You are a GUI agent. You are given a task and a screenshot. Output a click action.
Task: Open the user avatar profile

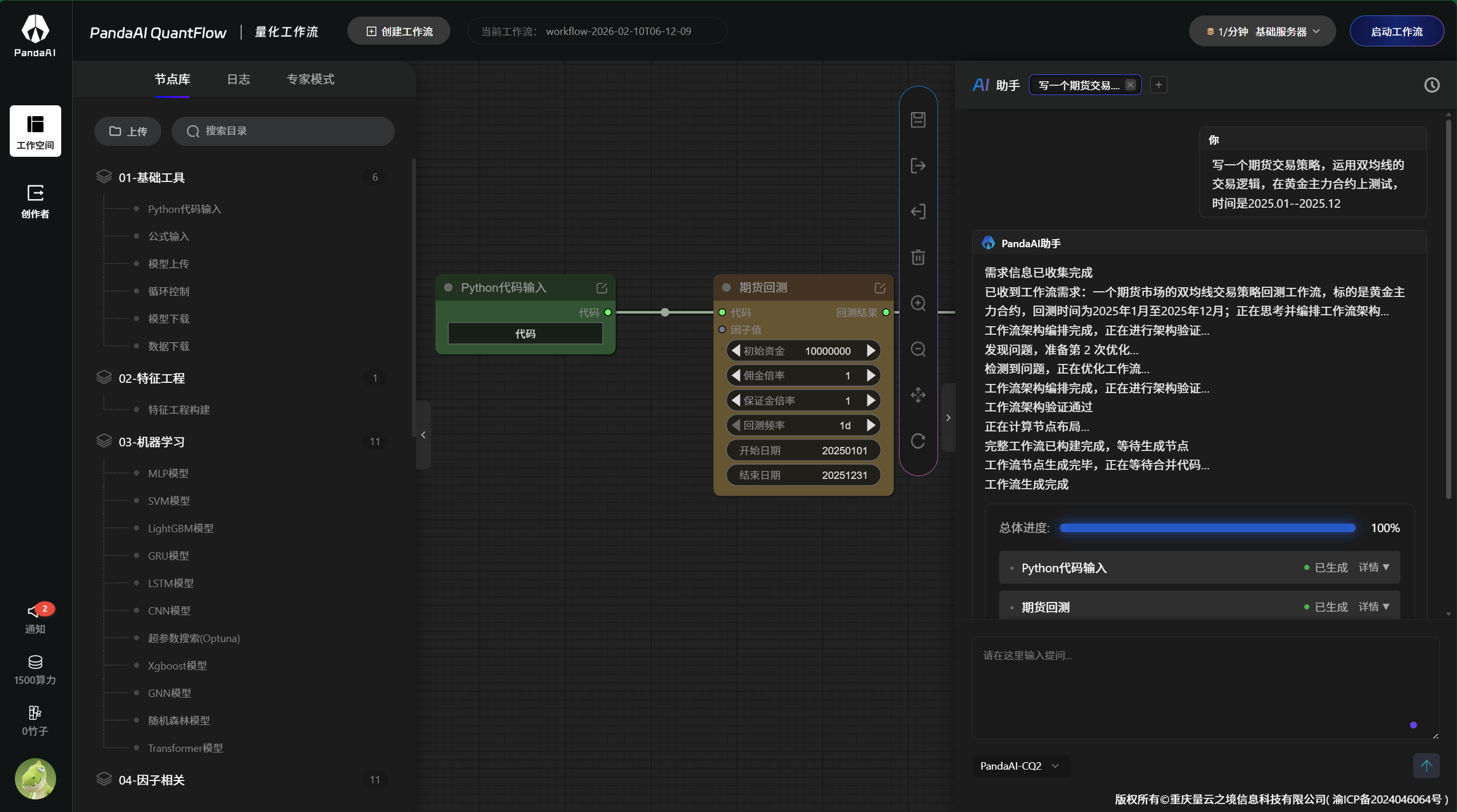pyautogui.click(x=35, y=779)
